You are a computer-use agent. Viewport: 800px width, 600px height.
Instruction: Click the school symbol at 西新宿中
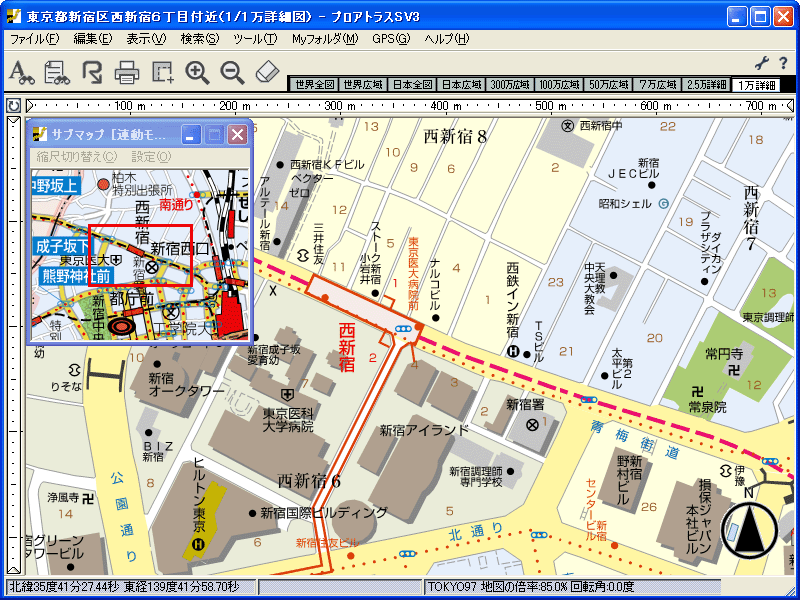567,126
